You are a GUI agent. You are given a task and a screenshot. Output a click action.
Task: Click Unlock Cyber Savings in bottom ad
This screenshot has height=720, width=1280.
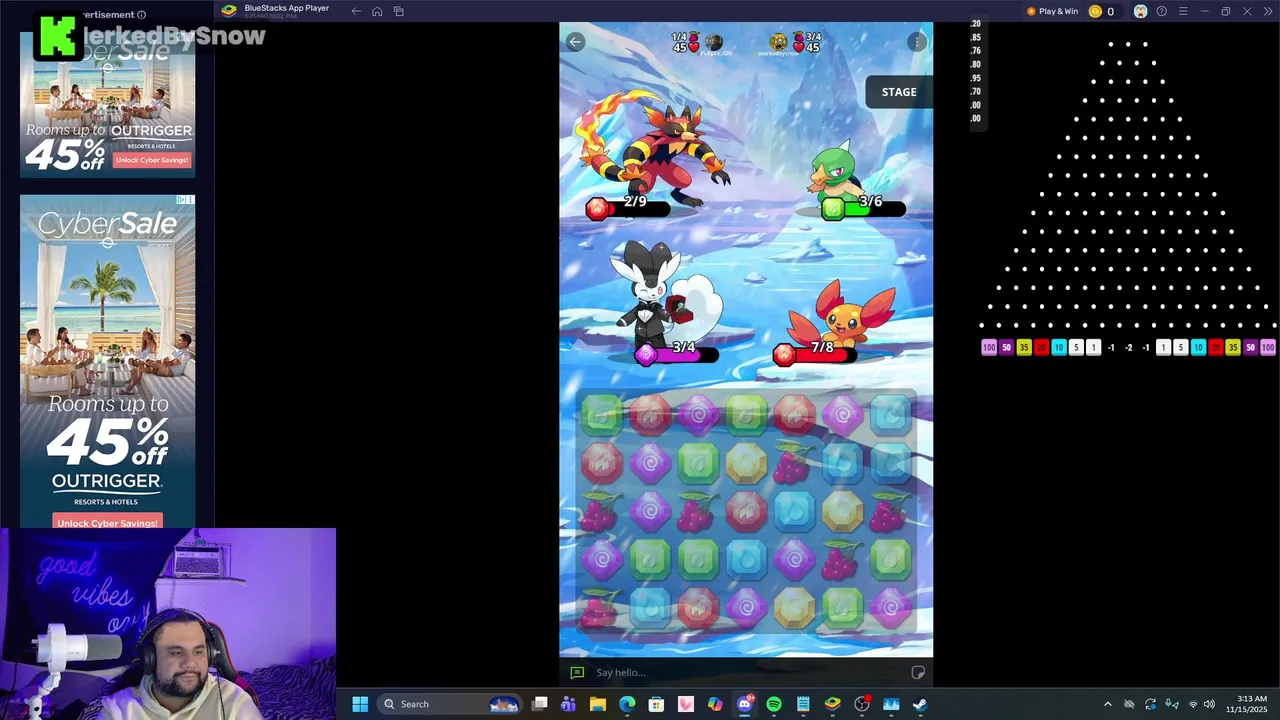tap(107, 522)
